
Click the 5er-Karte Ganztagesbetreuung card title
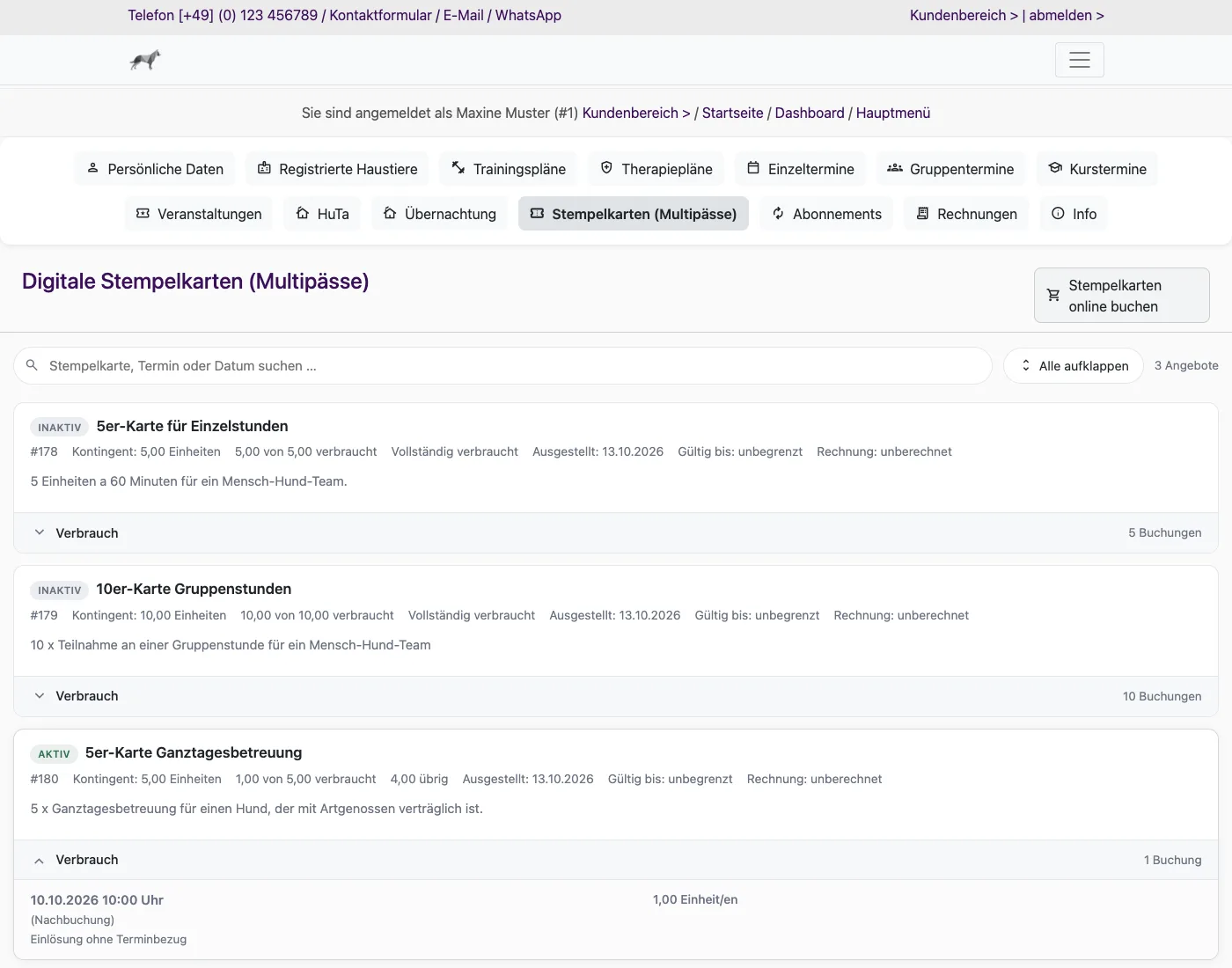coord(194,752)
